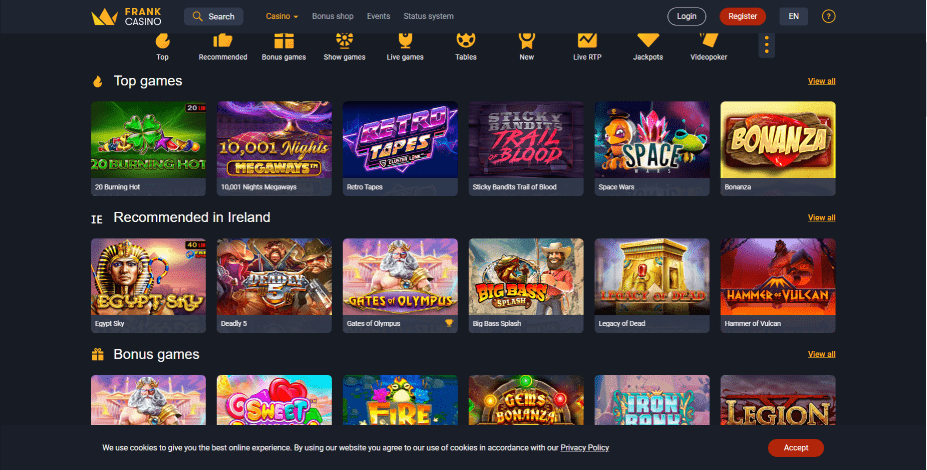The image size is (927, 470).
Task: Expand the Casino dropdown menu
Action: 282,17
